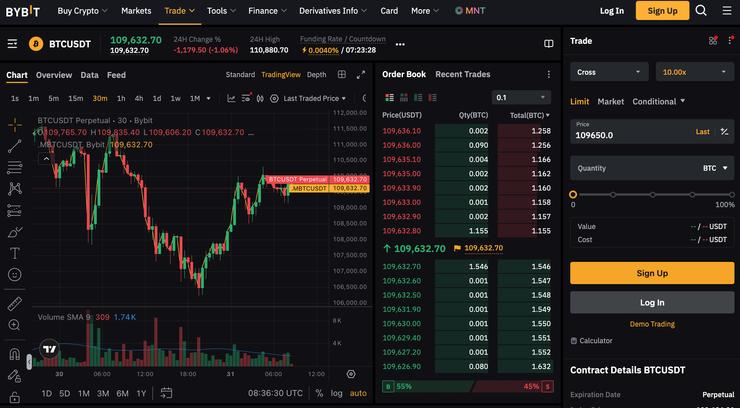Open the chart type candles icon

point(260,99)
